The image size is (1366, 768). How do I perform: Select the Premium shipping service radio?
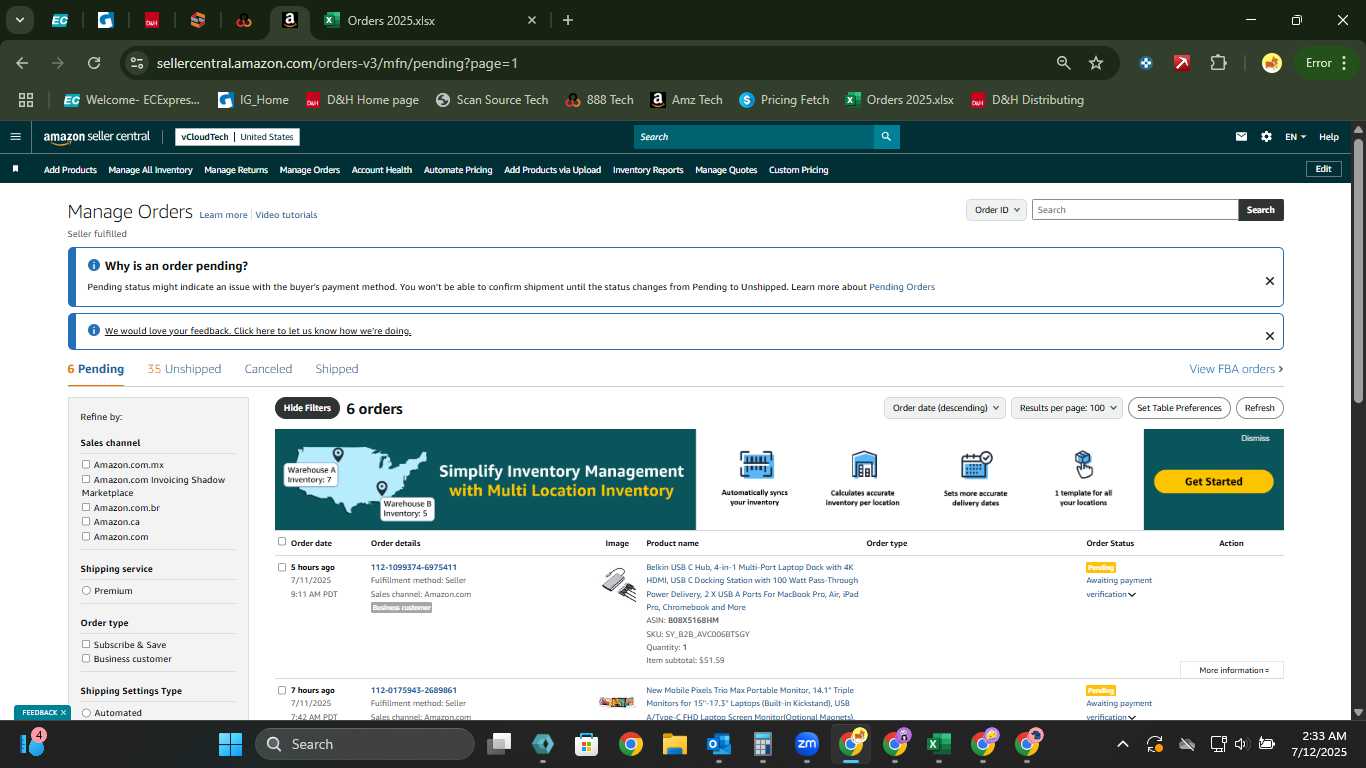(86, 591)
